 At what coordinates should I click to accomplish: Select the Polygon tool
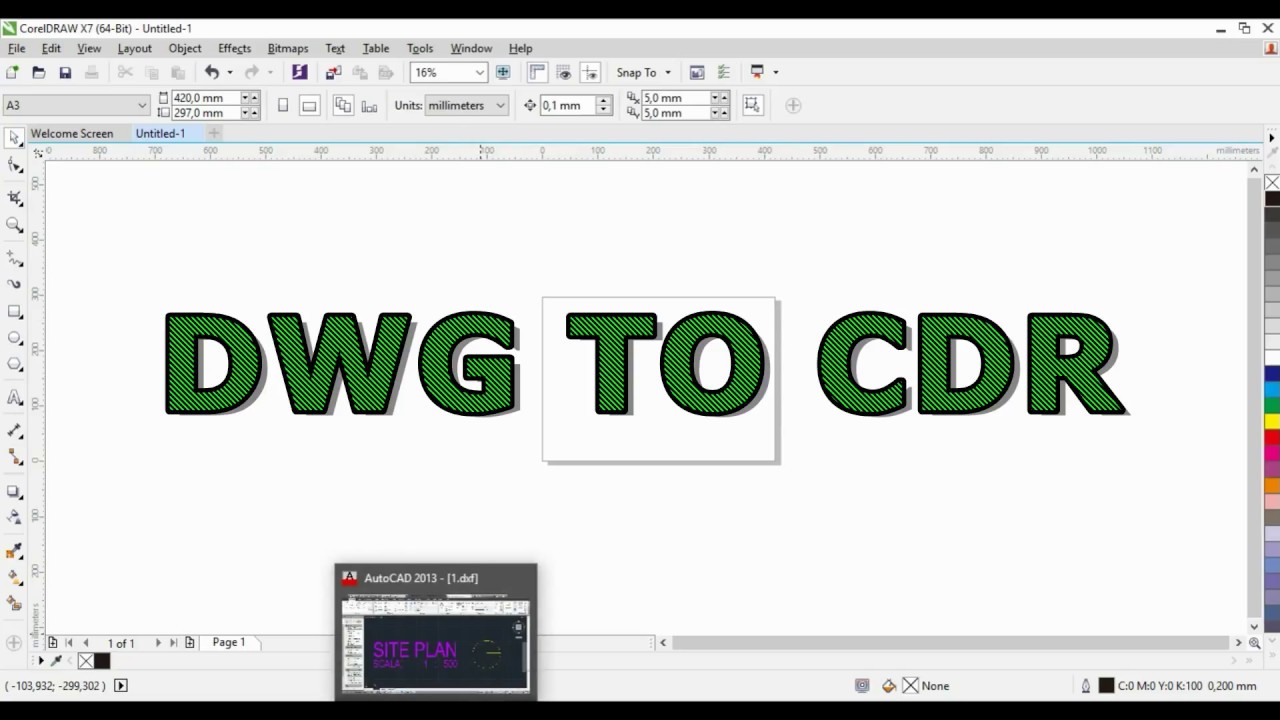[14, 365]
